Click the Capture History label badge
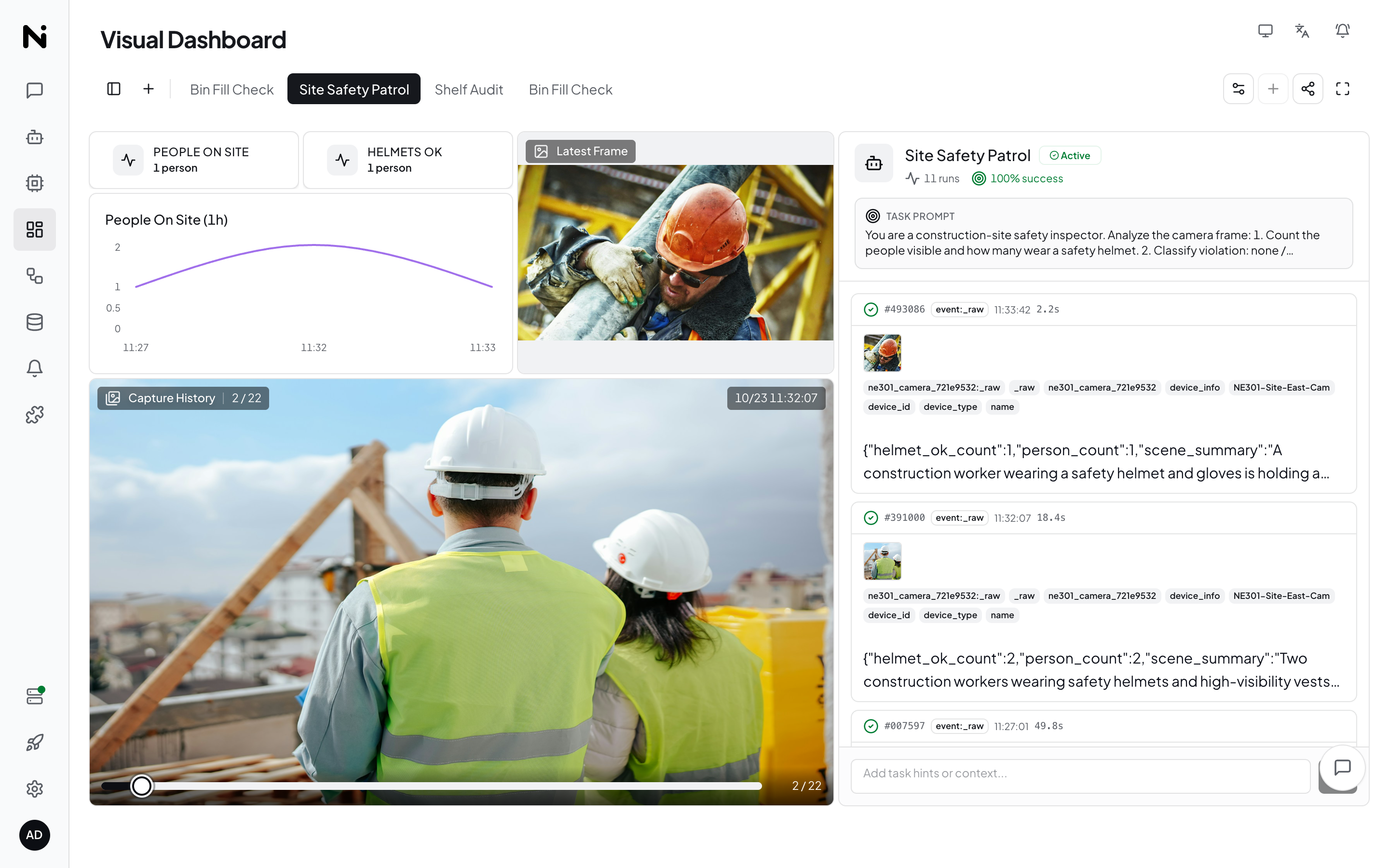This screenshot has height=868, width=1389. pos(183,398)
